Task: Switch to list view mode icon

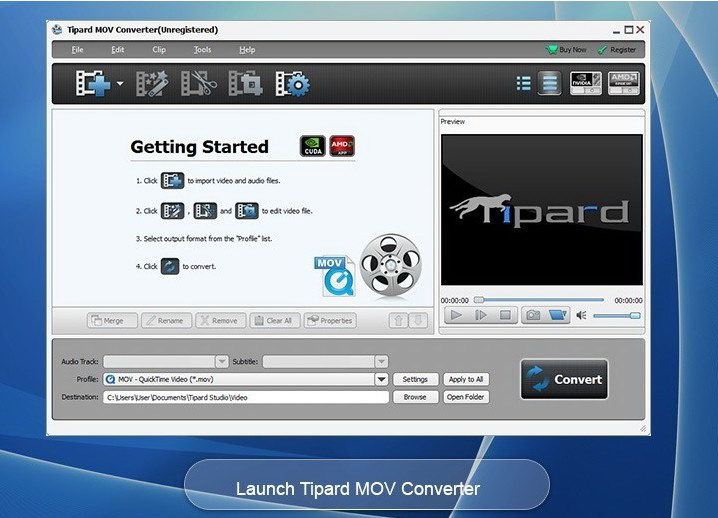Action: click(523, 83)
